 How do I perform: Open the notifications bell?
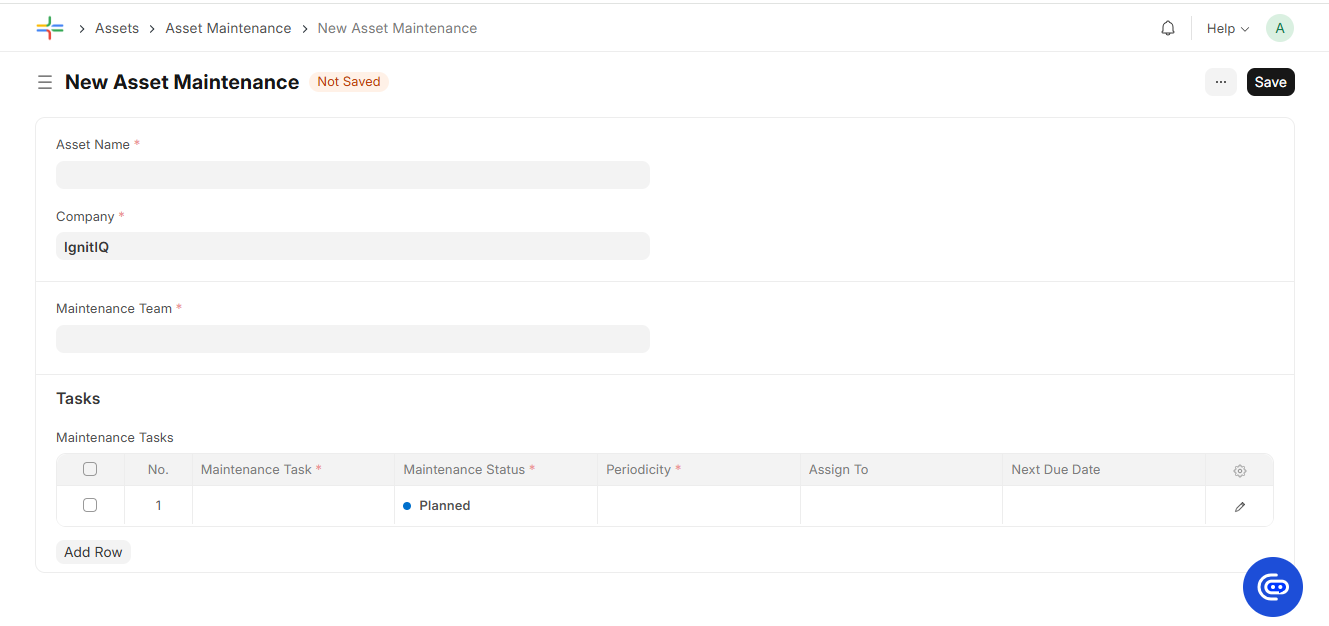pyautogui.click(x=1168, y=28)
